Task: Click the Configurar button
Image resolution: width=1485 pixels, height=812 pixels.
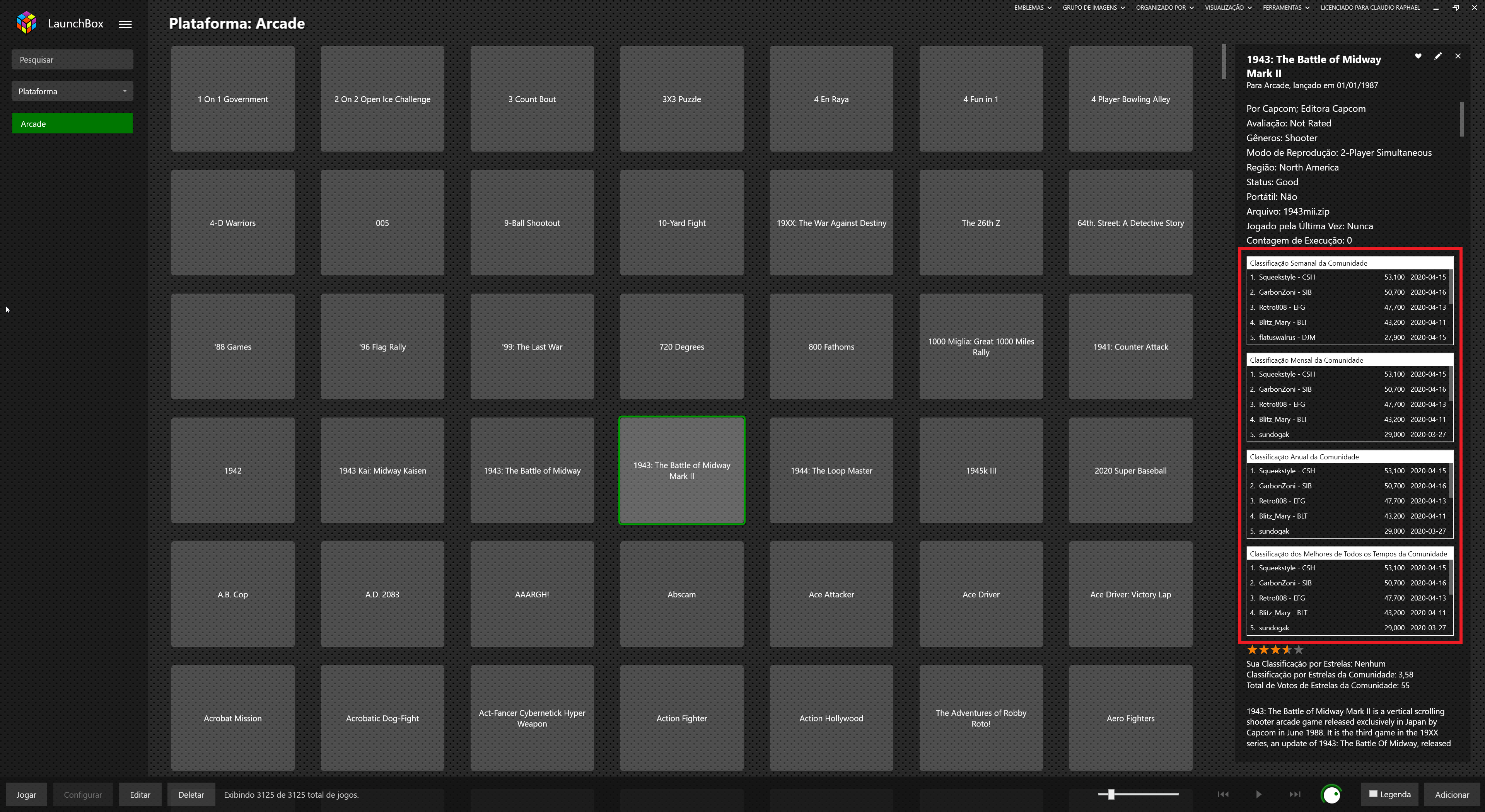Action: tap(83, 794)
